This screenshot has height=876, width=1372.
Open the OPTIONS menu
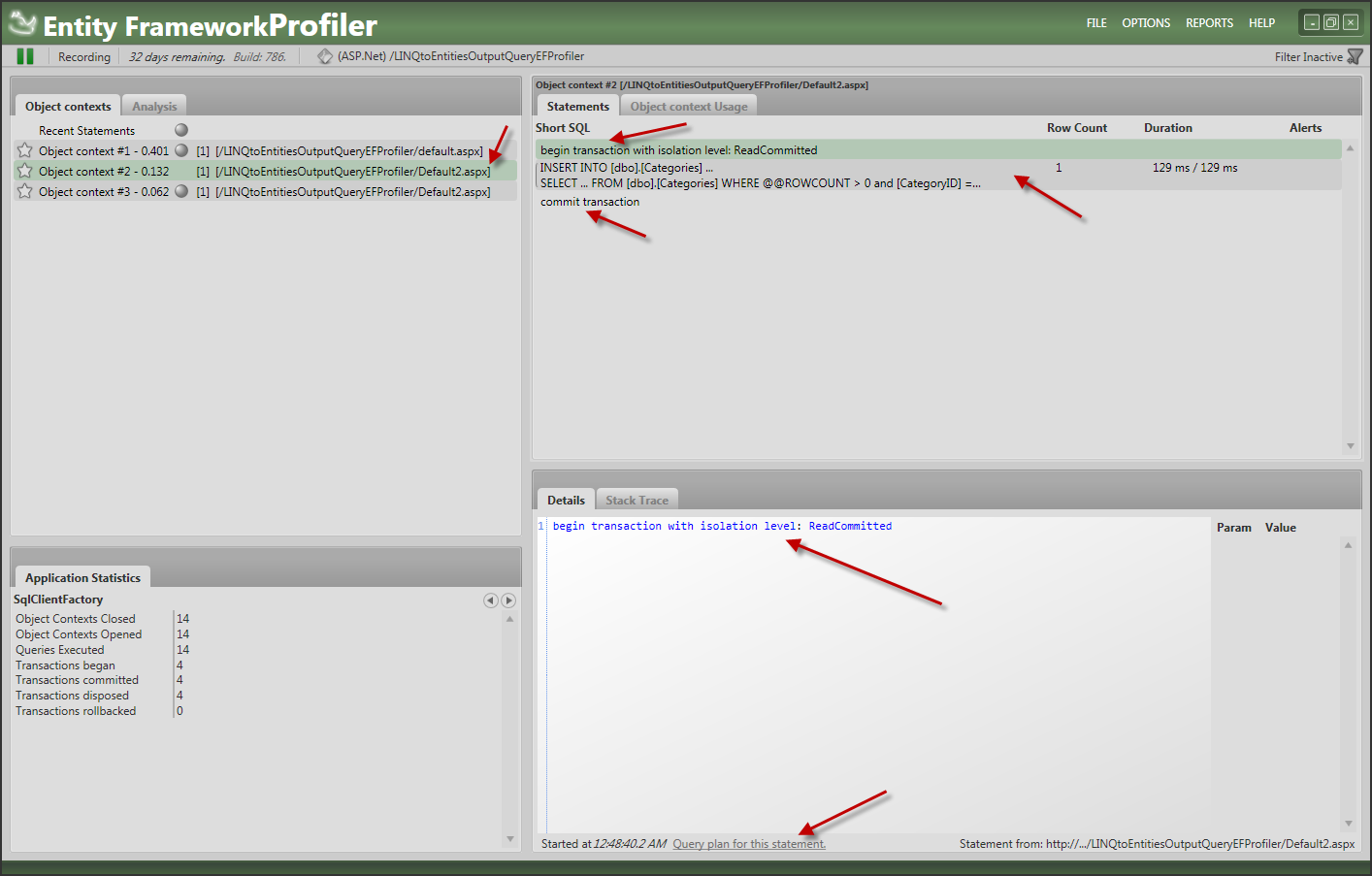click(1146, 23)
